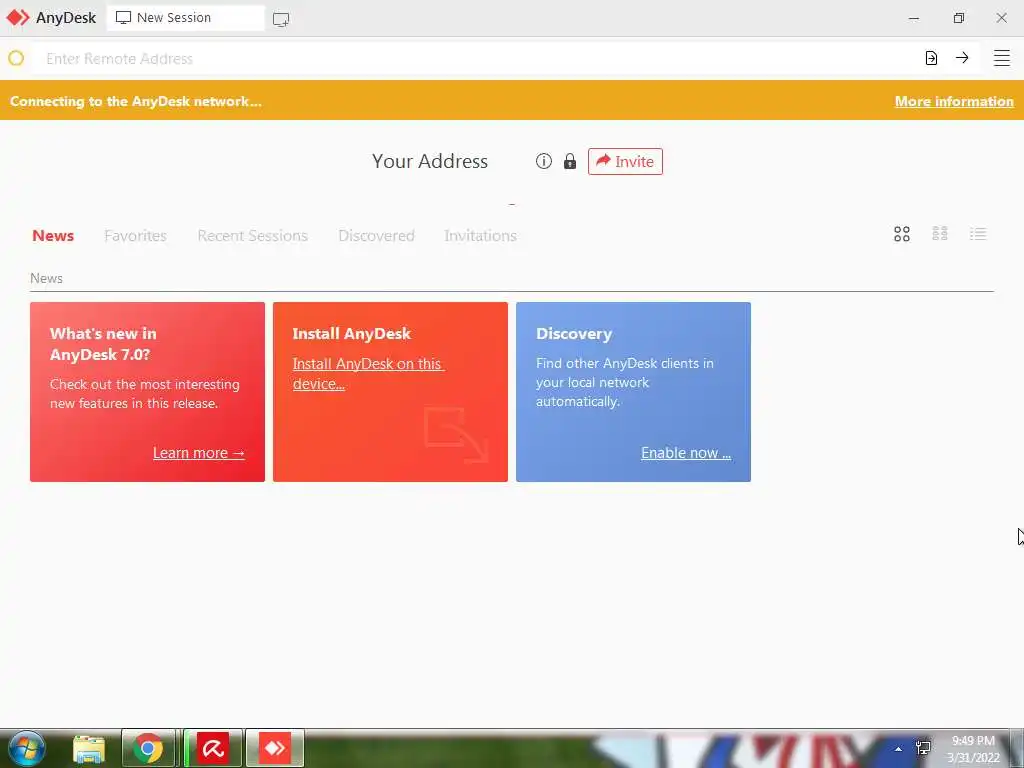Click the info icon next to Your Address

click(x=543, y=161)
